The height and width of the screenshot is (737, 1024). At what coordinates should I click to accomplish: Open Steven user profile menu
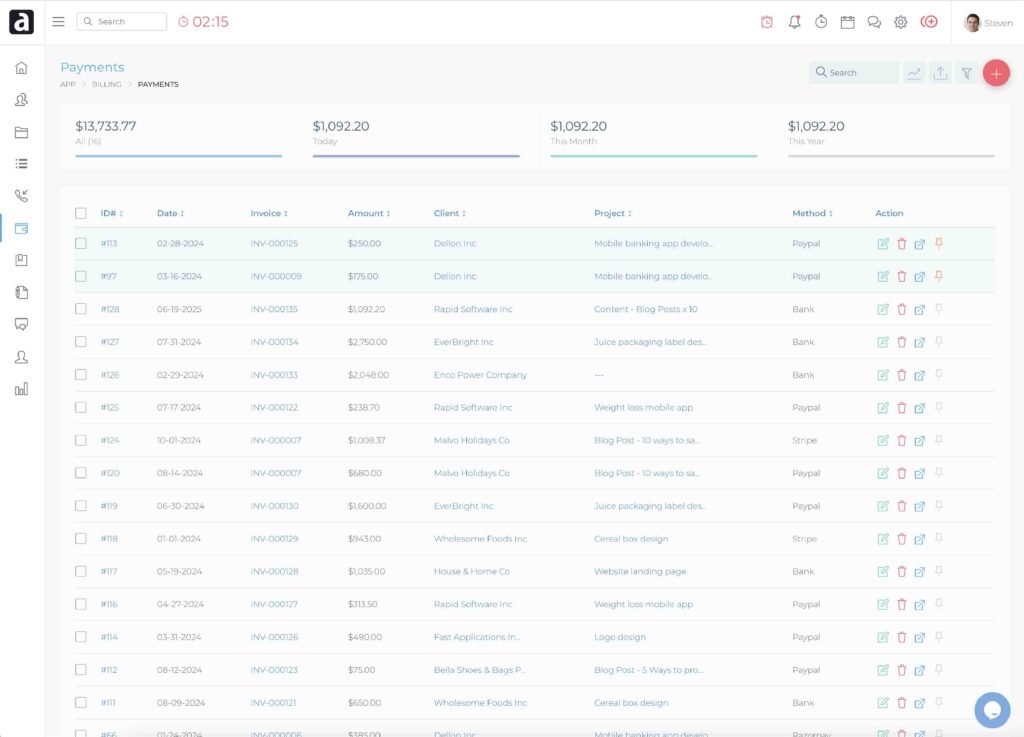pos(988,22)
